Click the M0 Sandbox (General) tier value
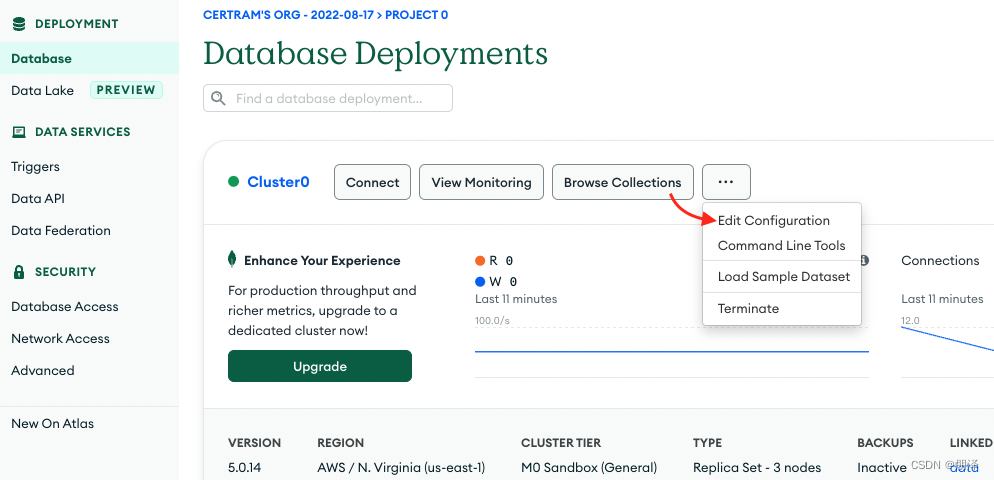Screen dimensions: 994x480 [589, 468]
